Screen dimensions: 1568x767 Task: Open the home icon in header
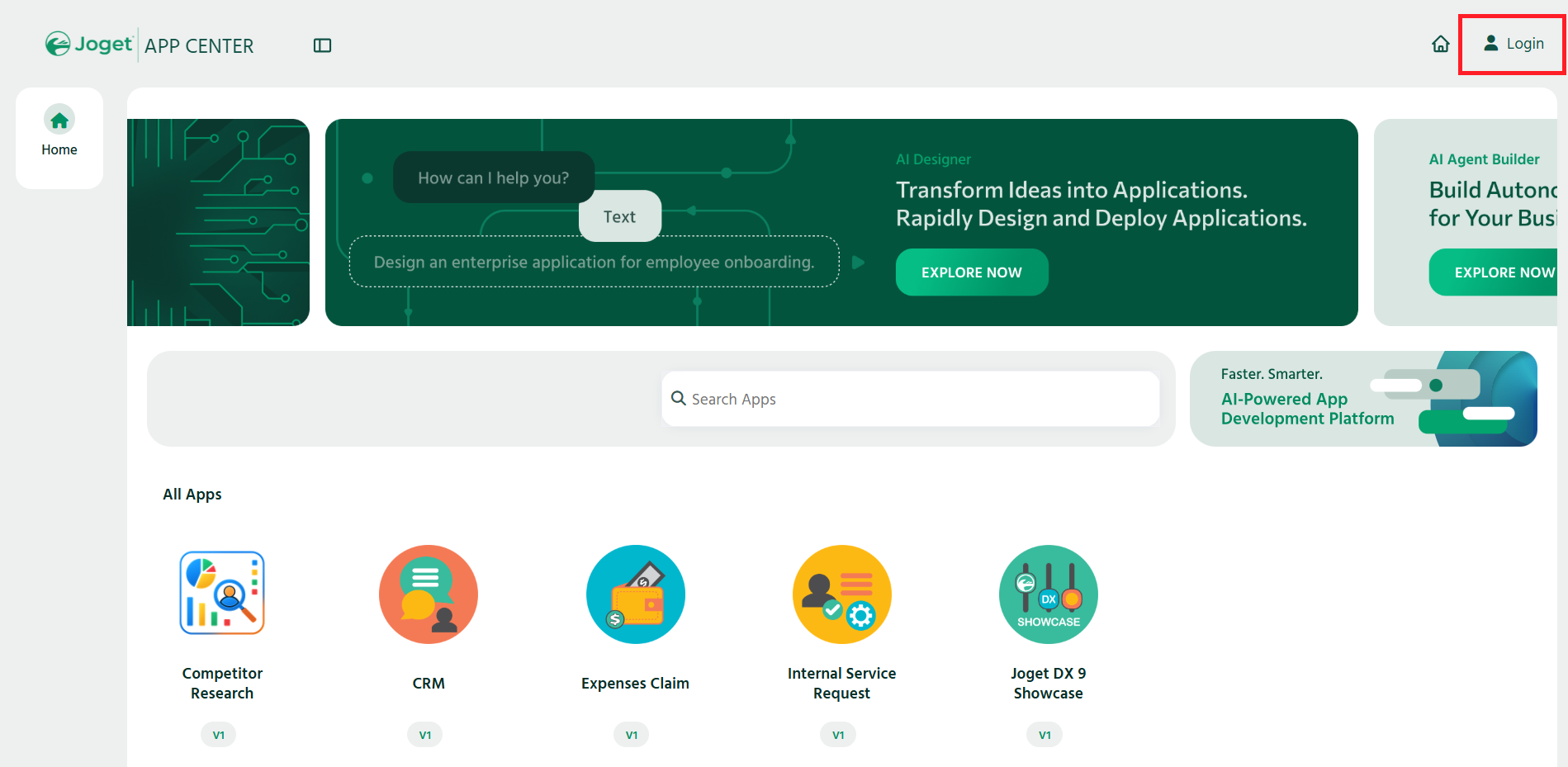click(x=1440, y=44)
